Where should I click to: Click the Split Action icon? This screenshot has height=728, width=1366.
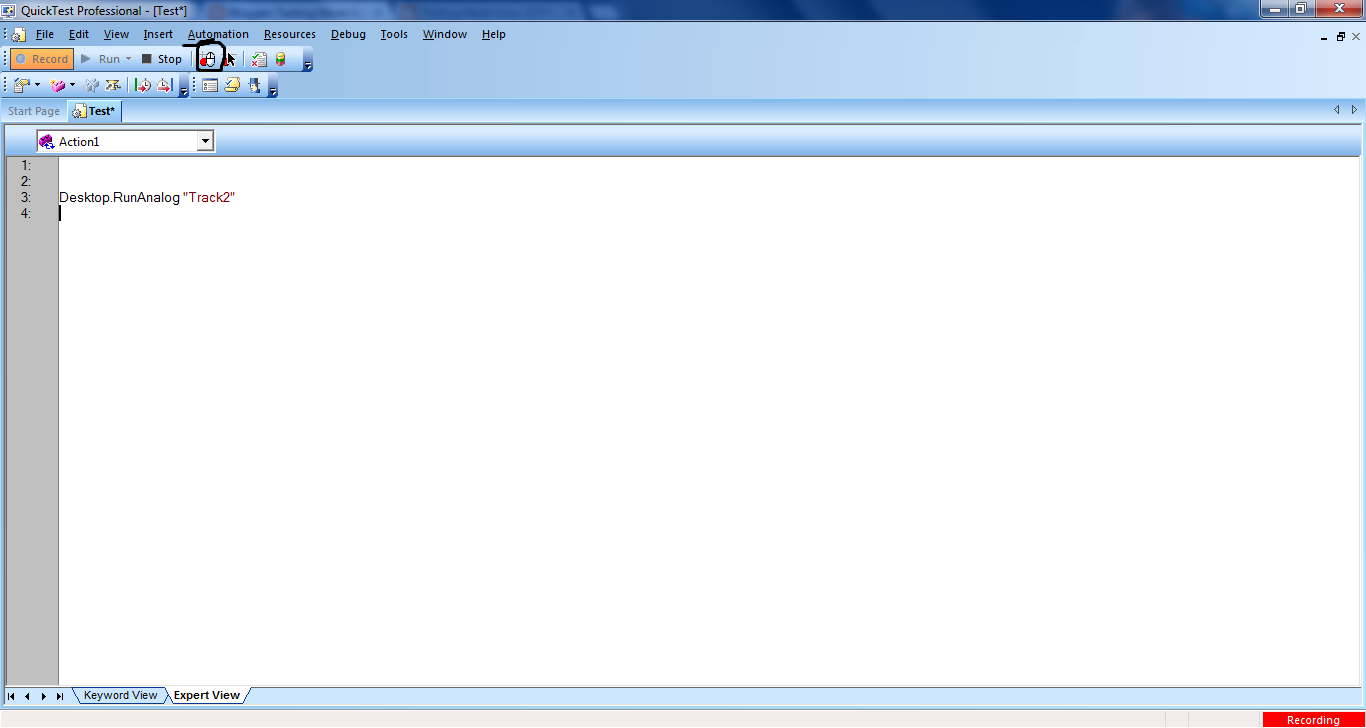(x=113, y=86)
